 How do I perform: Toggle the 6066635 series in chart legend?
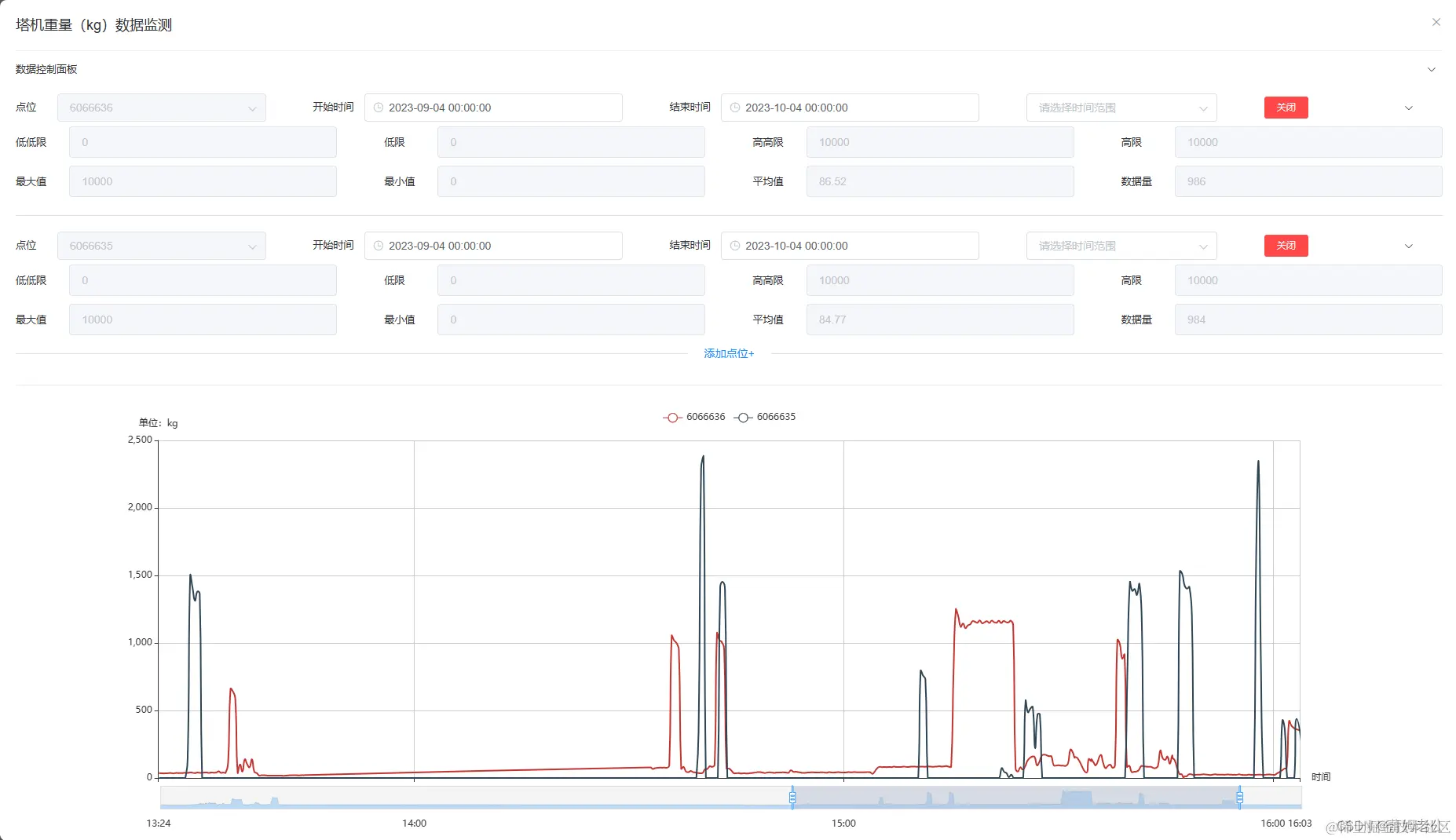[765, 417]
